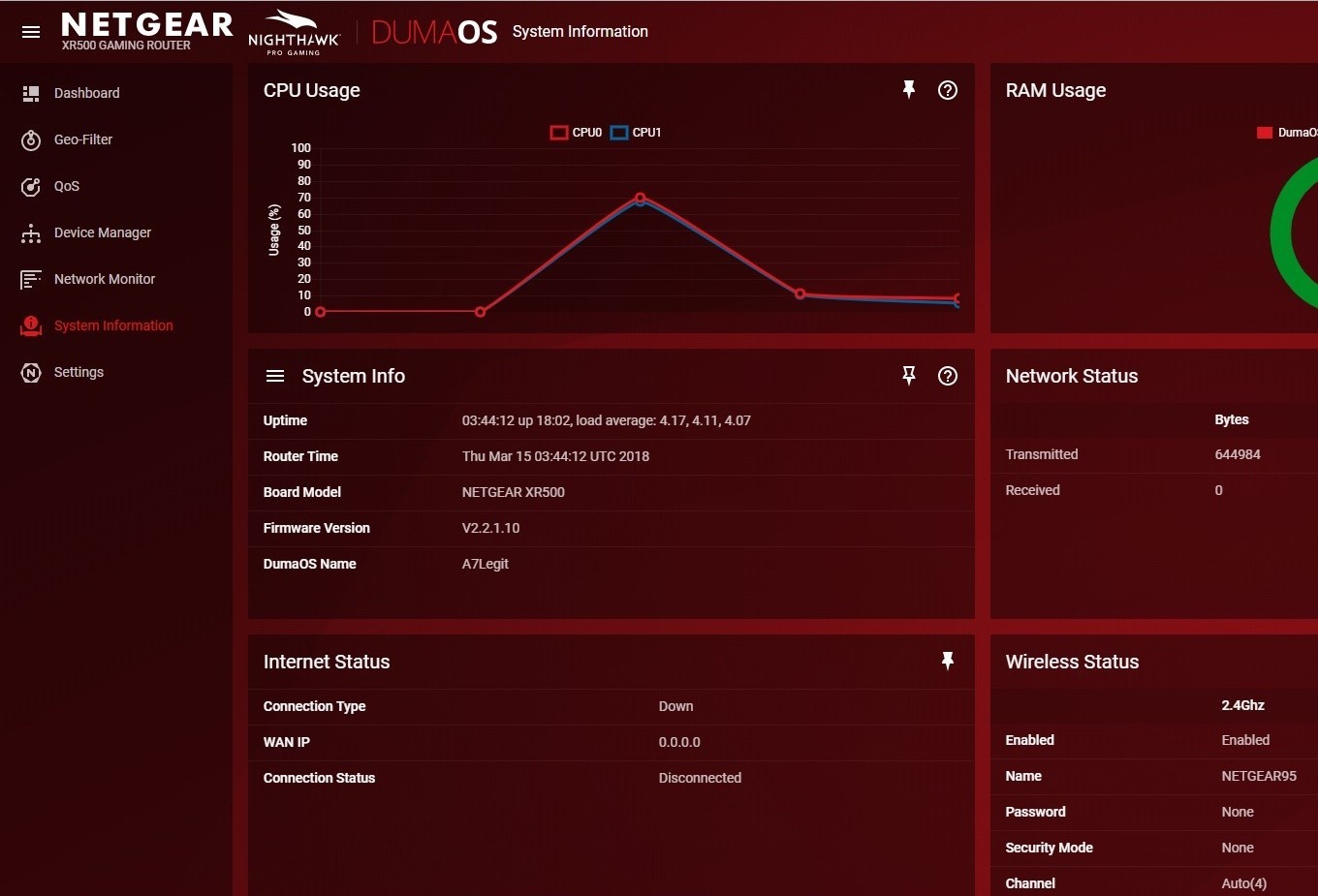Viewport: 1318px width, 896px height.
Task: Click the NETGEAR XR500 logo
Action: pos(146,31)
